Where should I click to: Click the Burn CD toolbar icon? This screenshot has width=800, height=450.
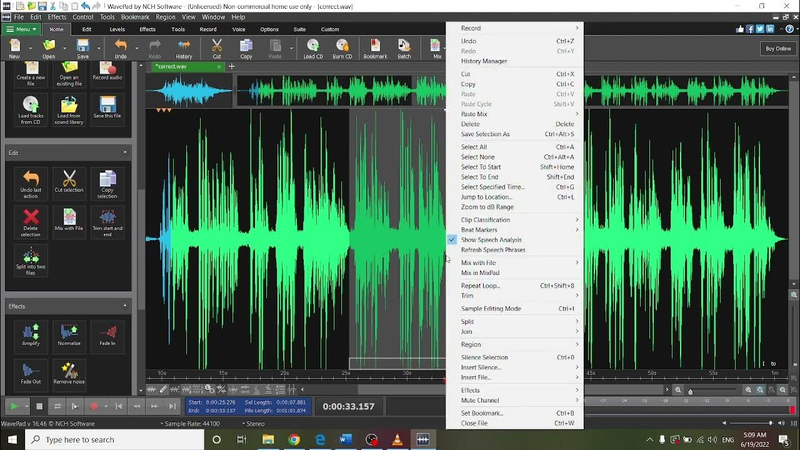pyautogui.click(x=342, y=48)
